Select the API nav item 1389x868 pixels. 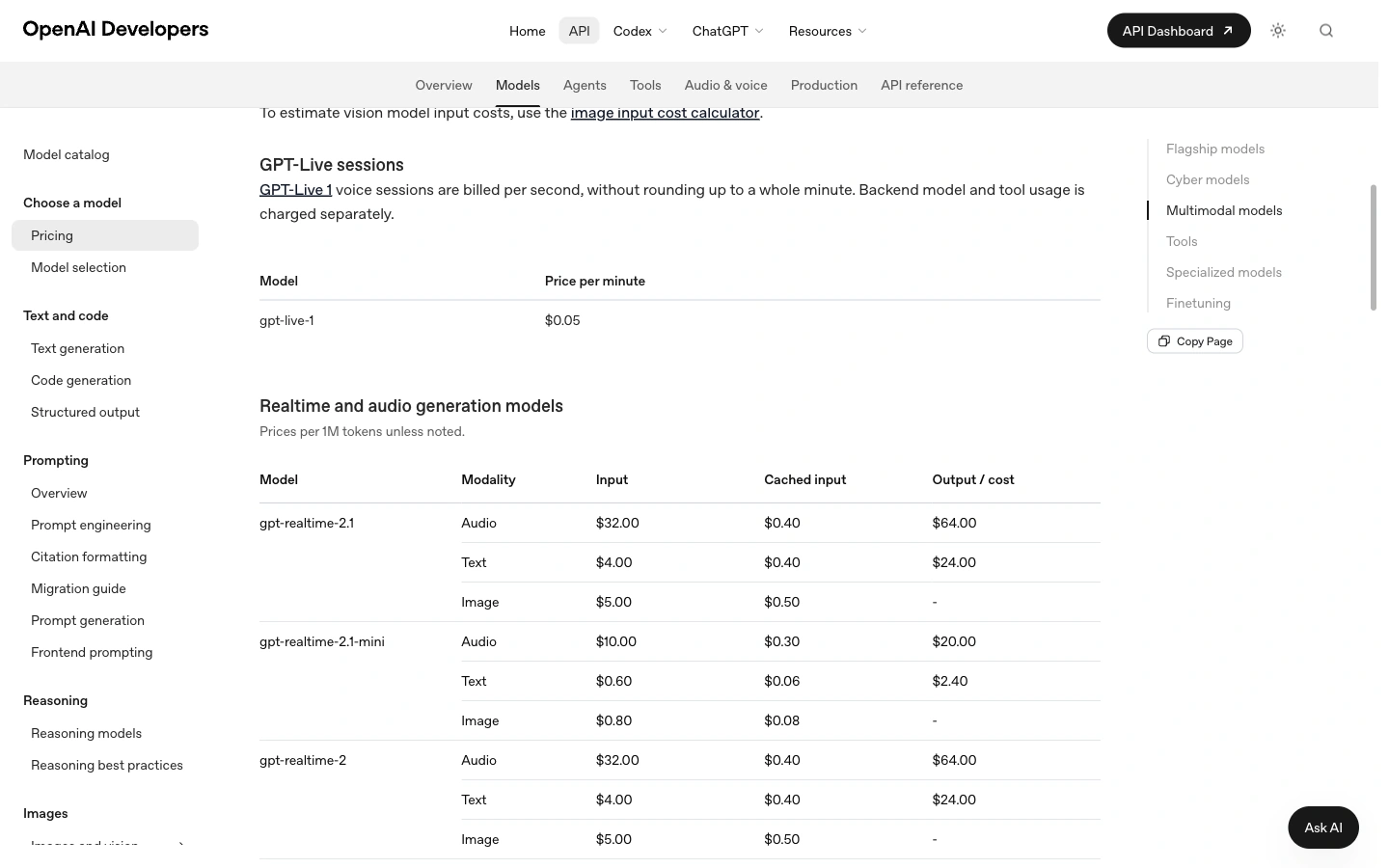[x=580, y=31]
